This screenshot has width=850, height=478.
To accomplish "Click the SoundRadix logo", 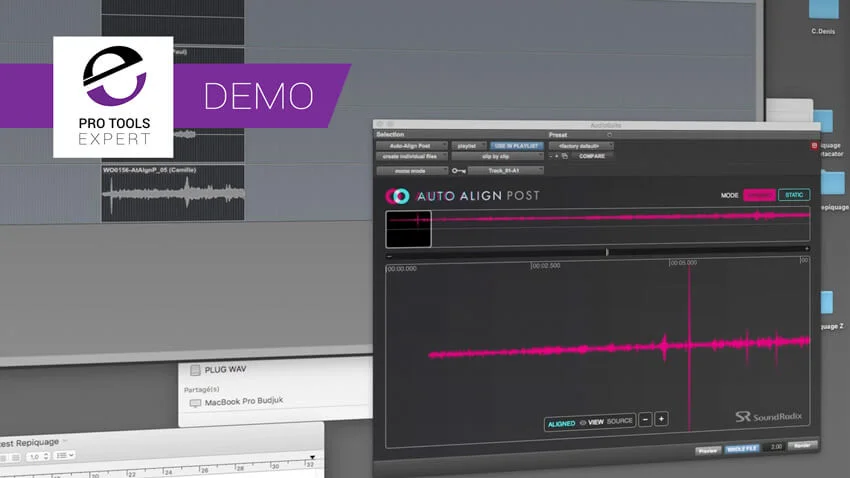I will (769, 416).
